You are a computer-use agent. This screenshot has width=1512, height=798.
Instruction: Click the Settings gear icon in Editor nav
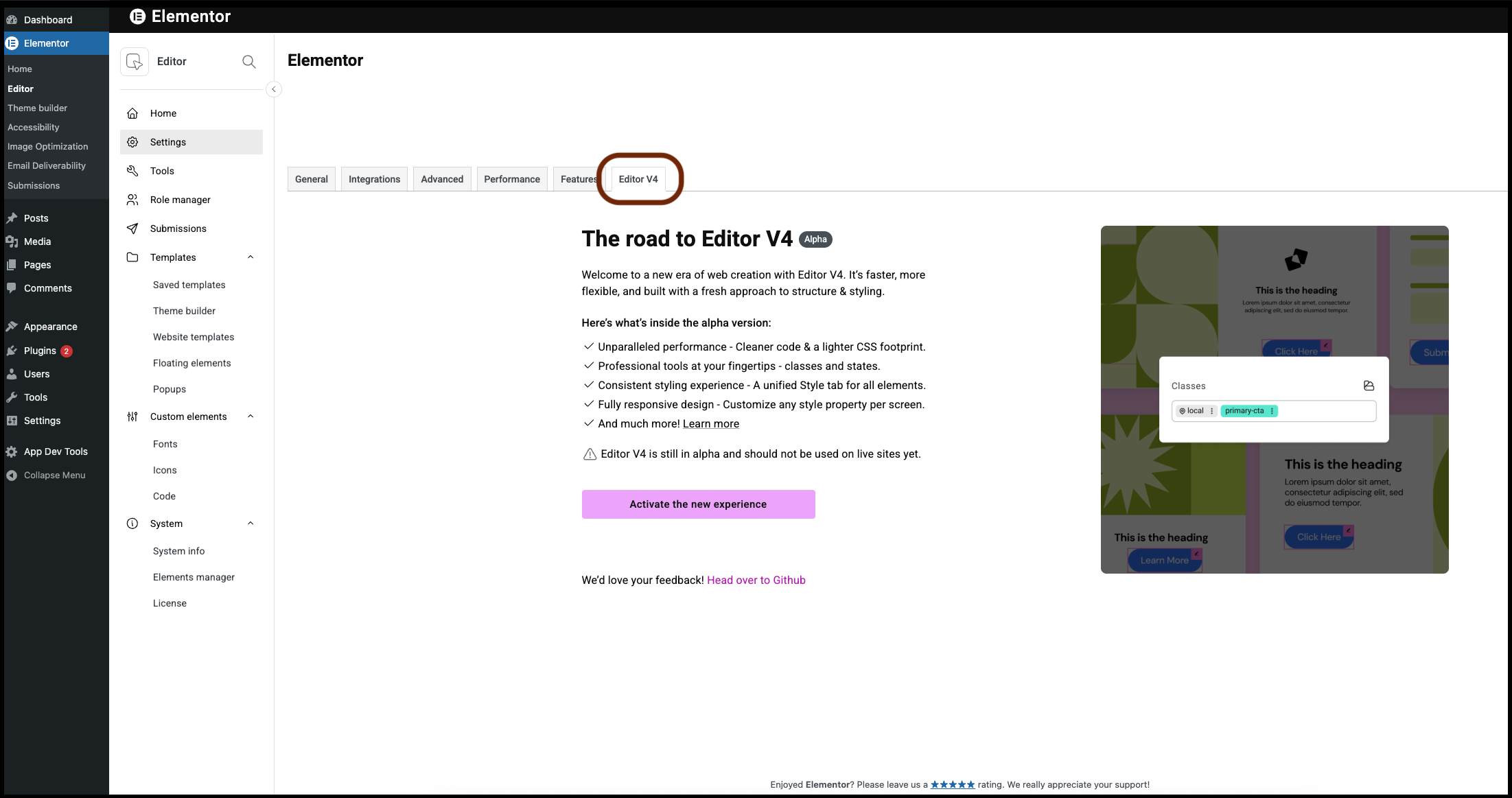click(x=132, y=142)
